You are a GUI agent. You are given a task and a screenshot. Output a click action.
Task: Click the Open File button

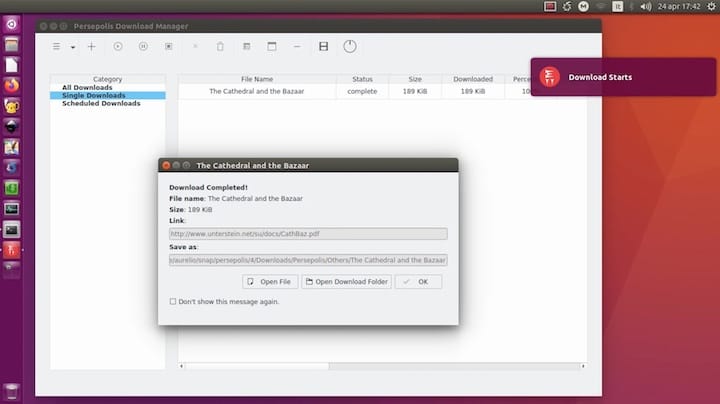[270, 281]
